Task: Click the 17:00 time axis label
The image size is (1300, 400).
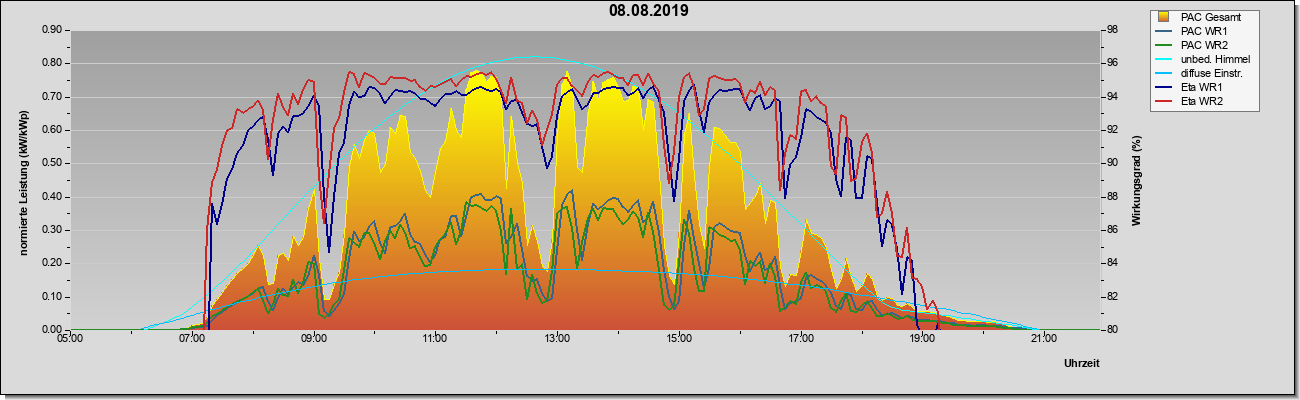Action: coord(800,338)
